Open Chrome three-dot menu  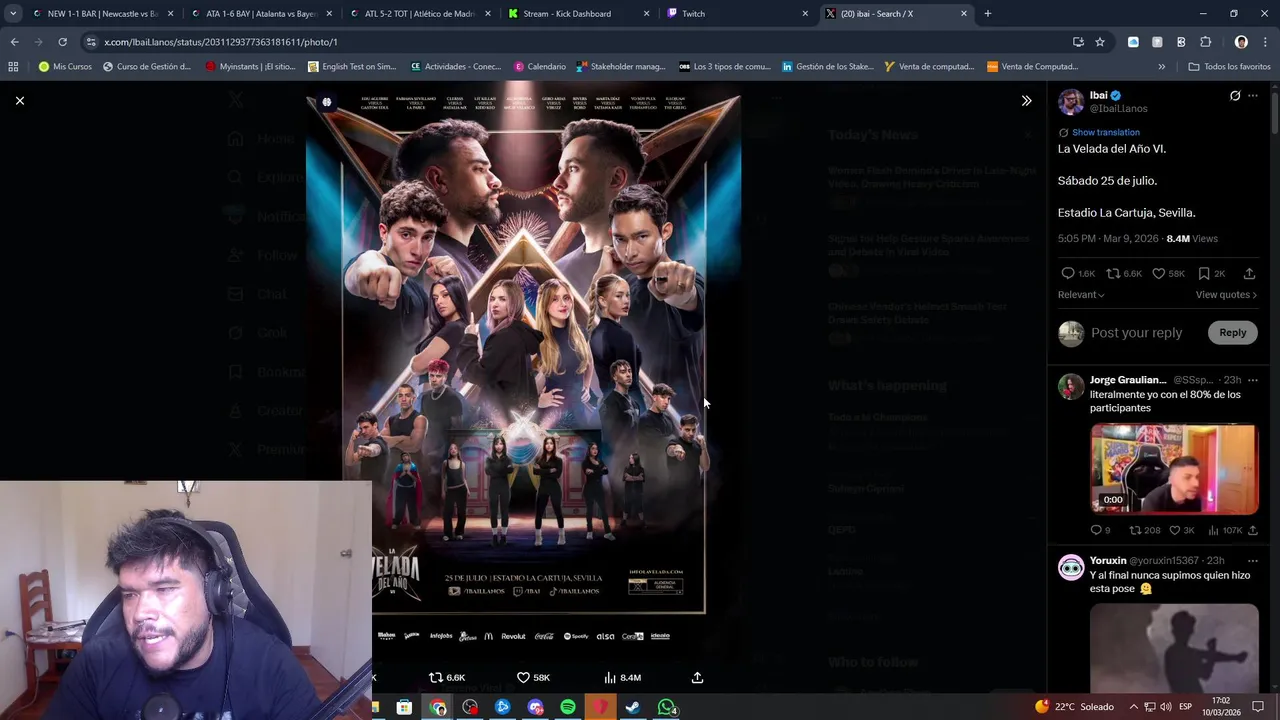point(1266,42)
